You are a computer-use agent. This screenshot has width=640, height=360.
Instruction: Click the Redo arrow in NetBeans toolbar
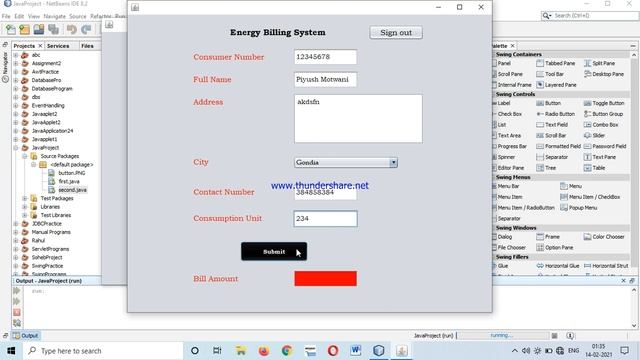pyautogui.click(x=86, y=29)
